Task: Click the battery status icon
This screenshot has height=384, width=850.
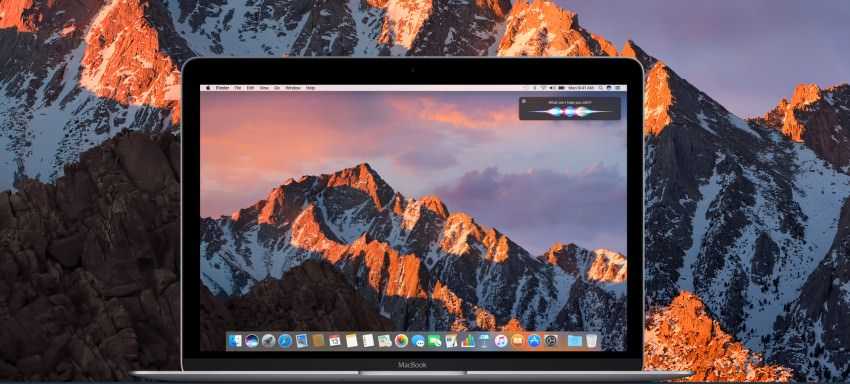Action: coord(562,88)
